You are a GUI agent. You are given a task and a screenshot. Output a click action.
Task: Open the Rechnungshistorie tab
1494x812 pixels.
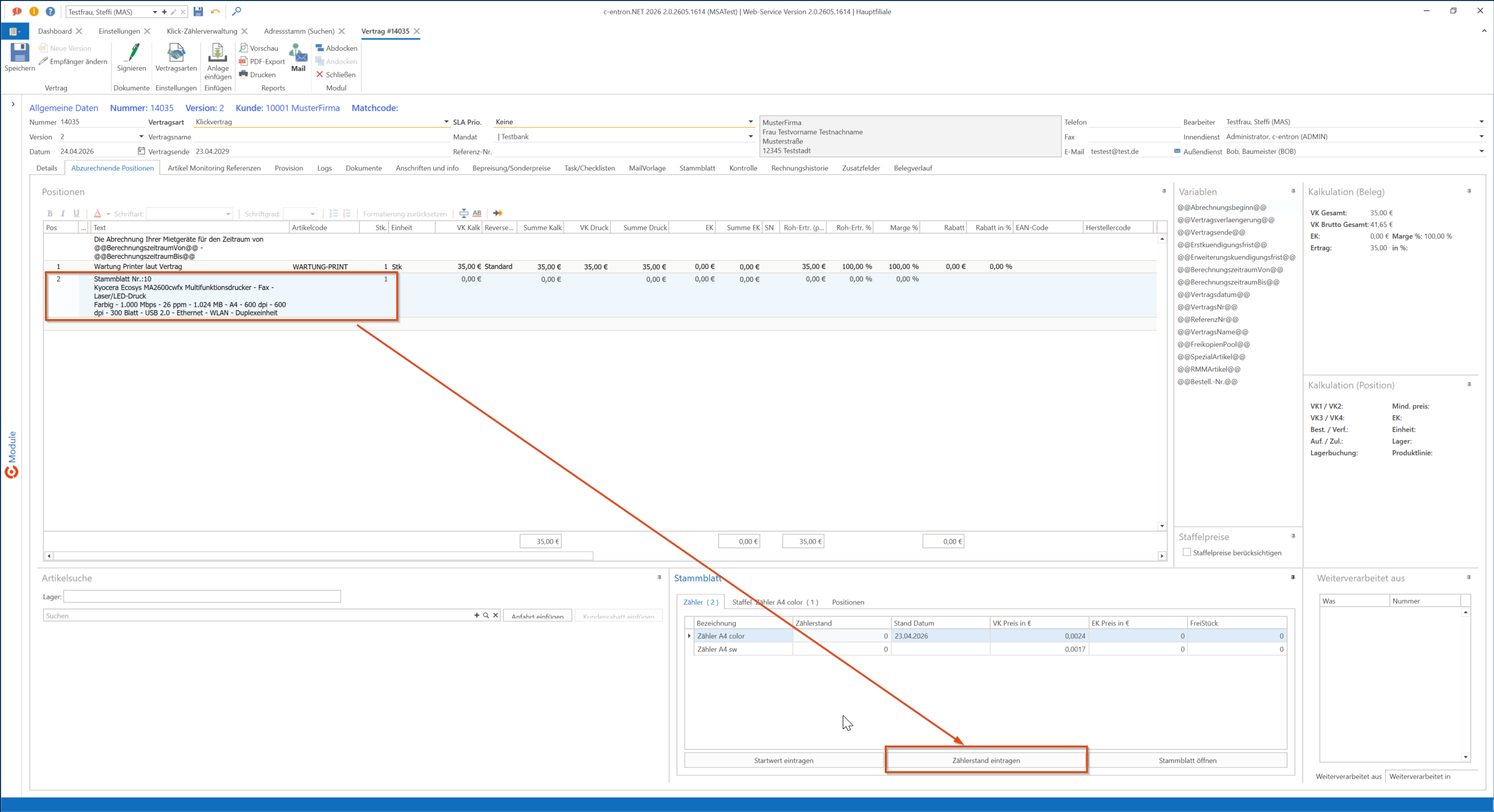(x=800, y=168)
